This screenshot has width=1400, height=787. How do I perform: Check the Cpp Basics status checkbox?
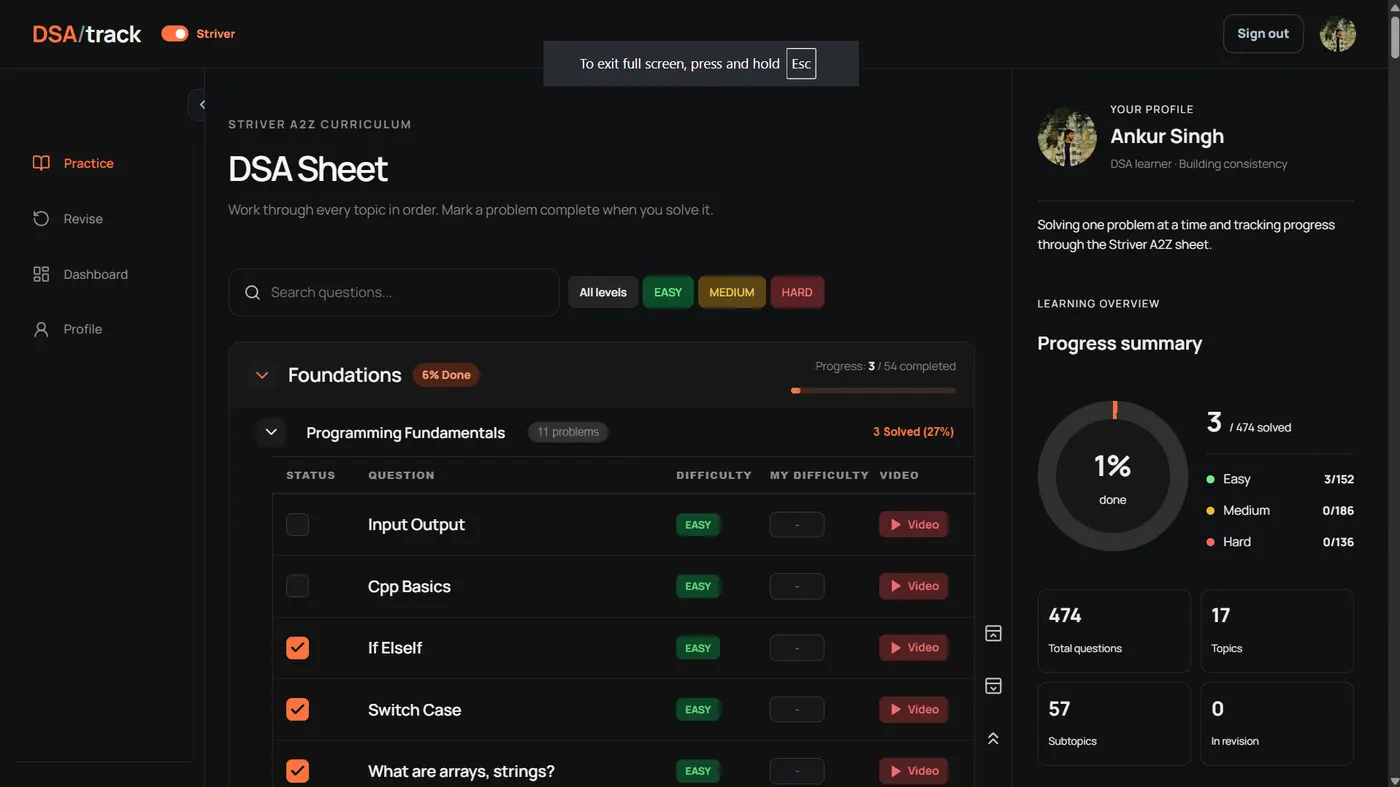coord(298,586)
